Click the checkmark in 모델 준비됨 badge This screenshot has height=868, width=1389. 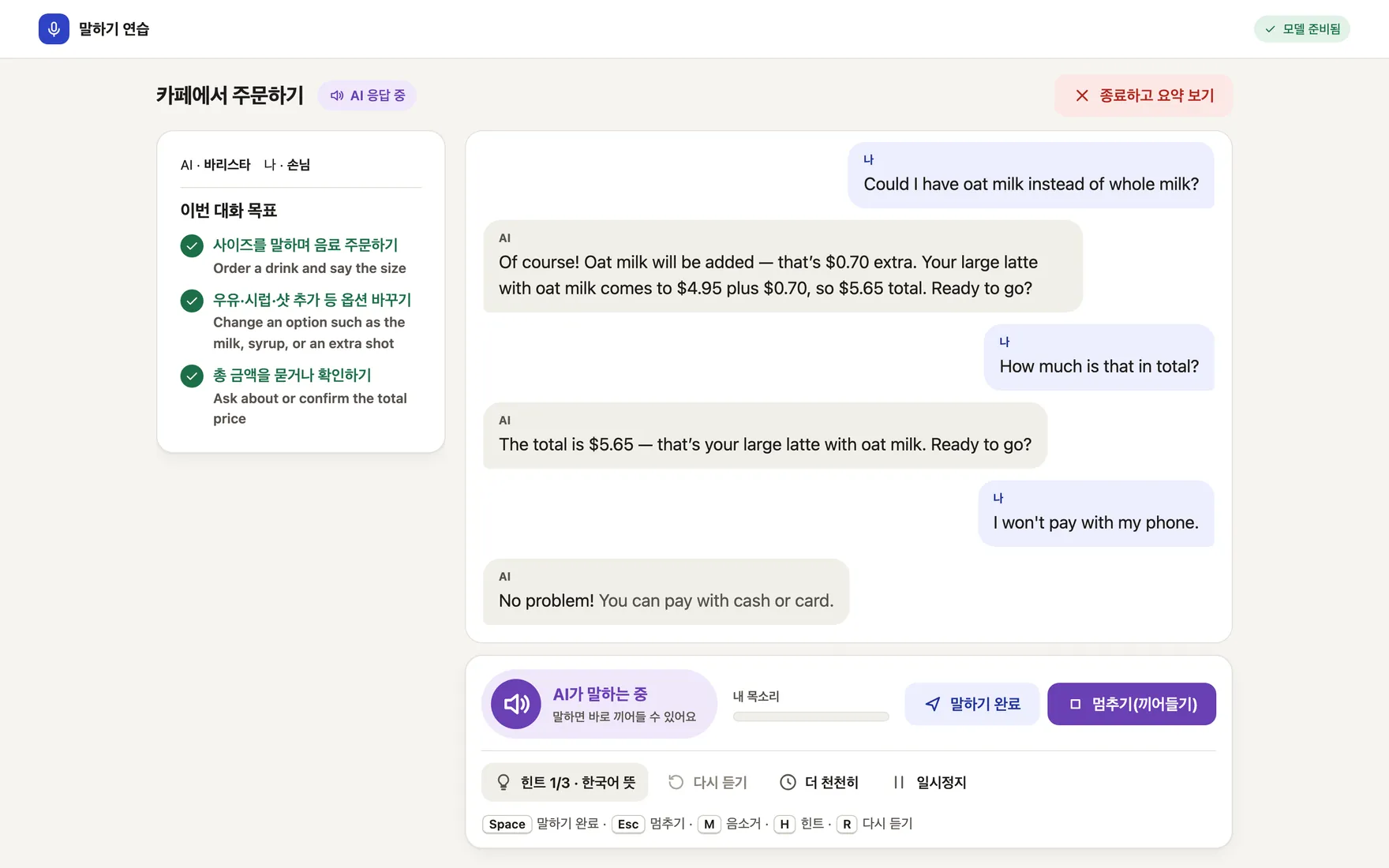1270,29
